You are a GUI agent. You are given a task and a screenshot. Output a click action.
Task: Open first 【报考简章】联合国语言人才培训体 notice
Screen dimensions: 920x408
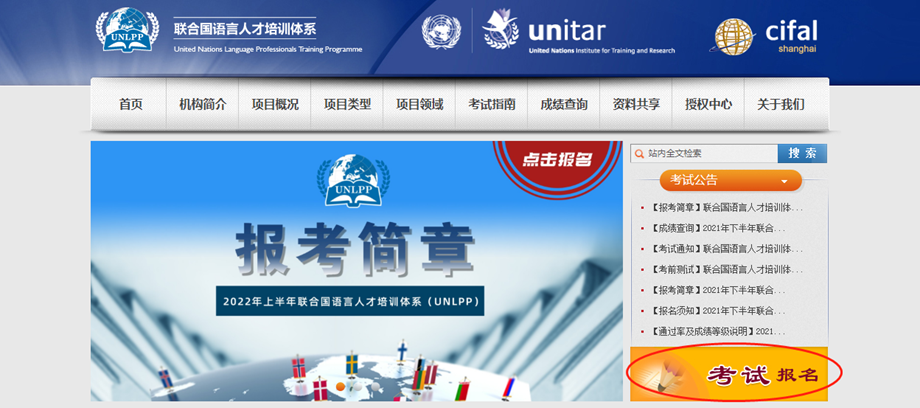[726, 208]
